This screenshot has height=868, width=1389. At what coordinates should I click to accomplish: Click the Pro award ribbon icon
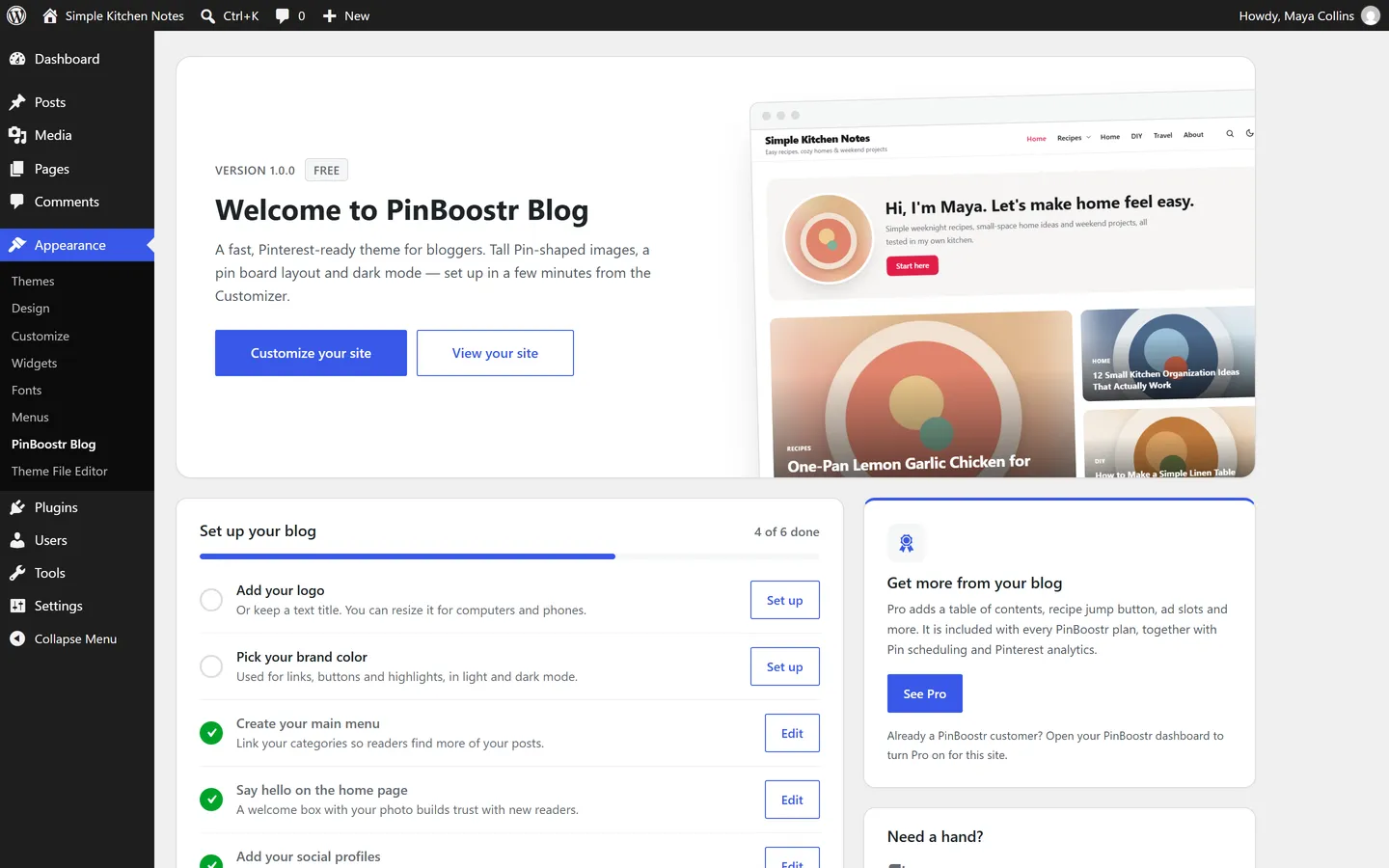pyautogui.click(x=906, y=543)
